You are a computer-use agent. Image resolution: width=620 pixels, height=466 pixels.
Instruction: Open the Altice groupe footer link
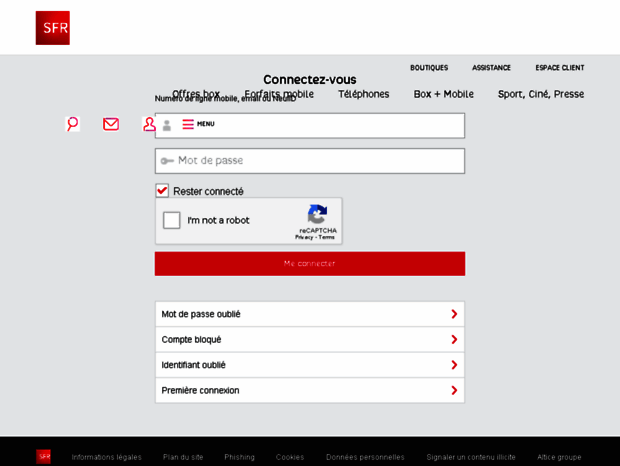point(559,457)
